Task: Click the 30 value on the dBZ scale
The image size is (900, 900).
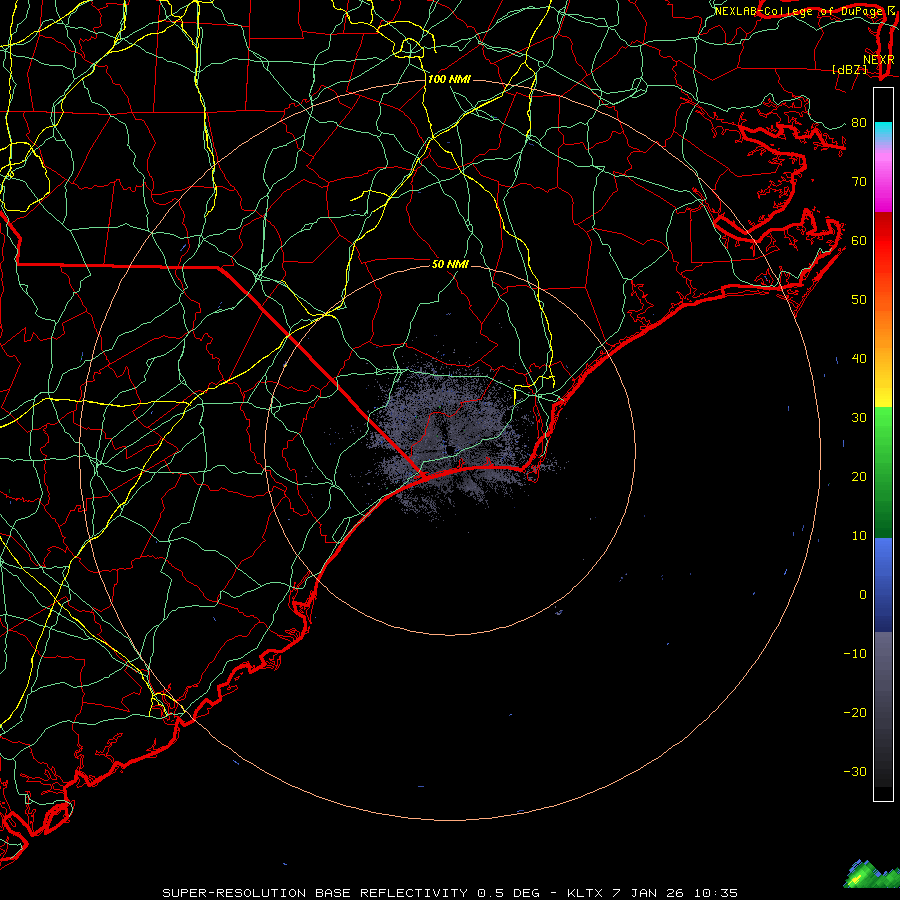Action: point(859,417)
